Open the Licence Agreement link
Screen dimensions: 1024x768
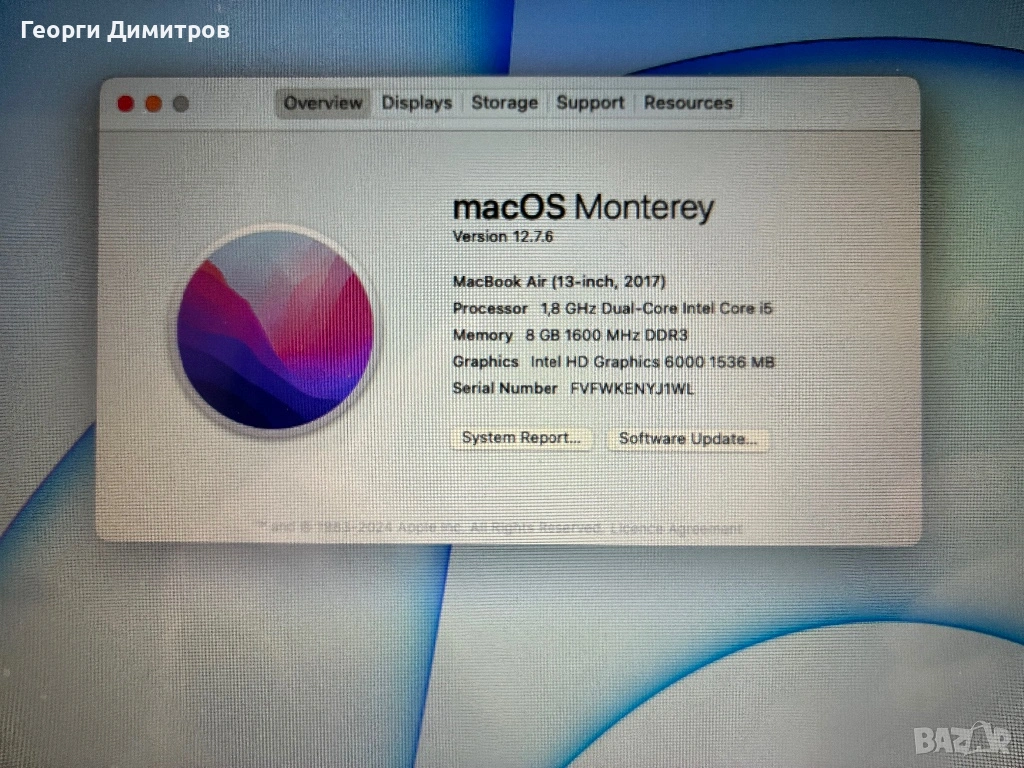(677, 528)
